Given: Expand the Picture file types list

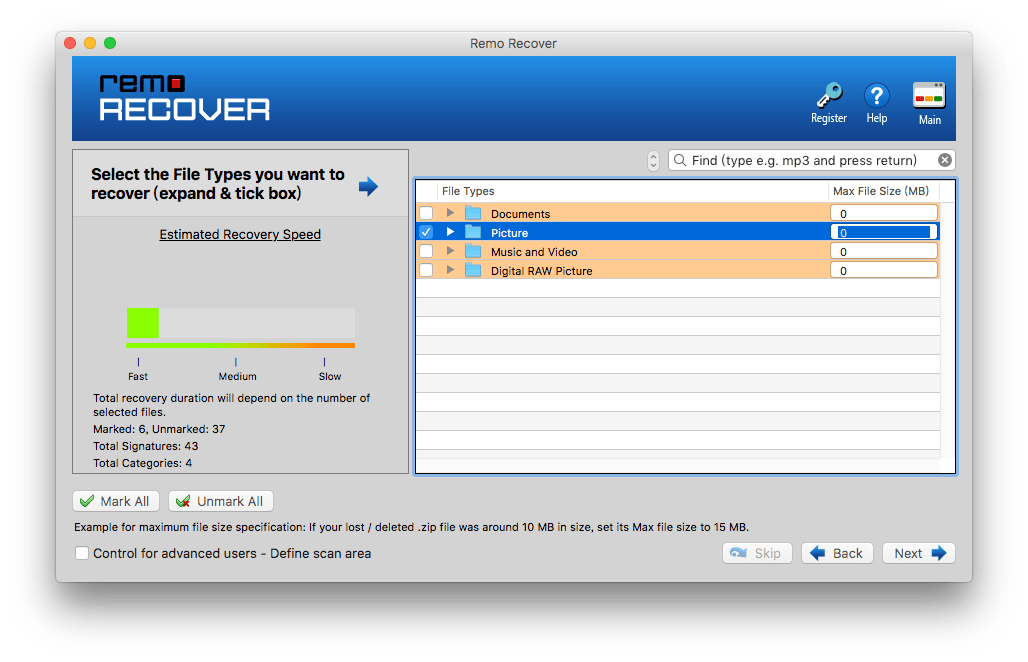Looking at the screenshot, I should tap(450, 233).
